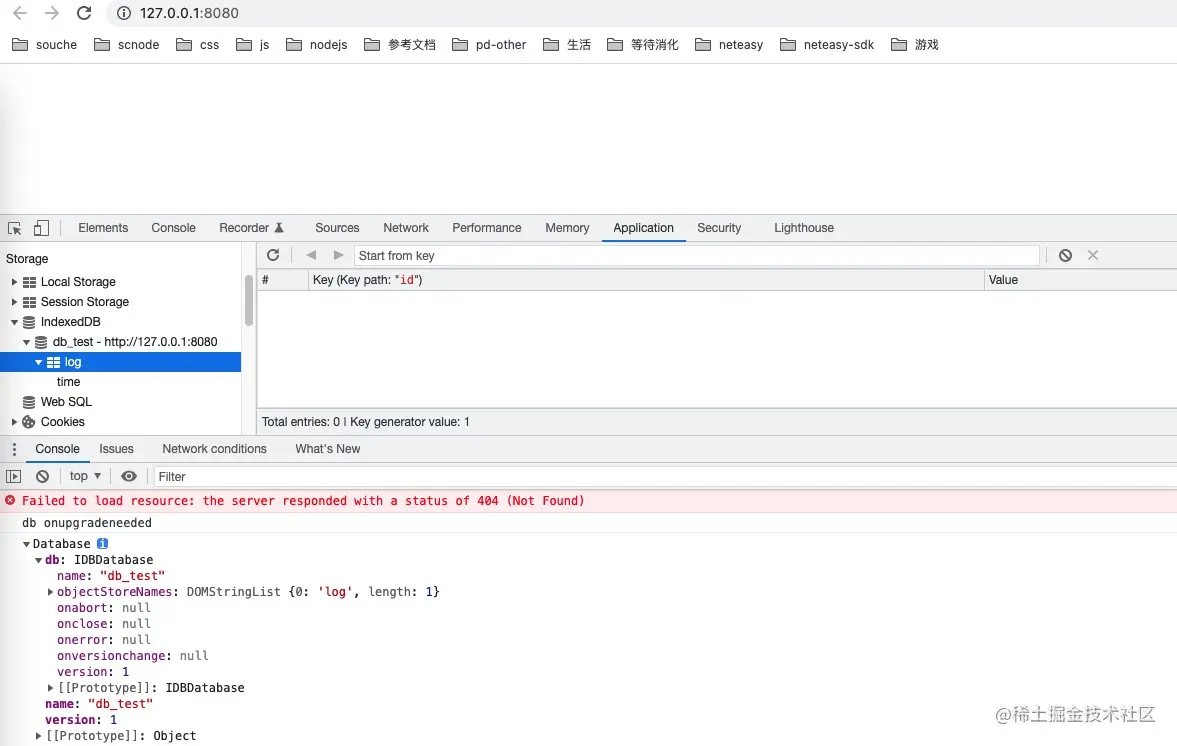Switch to the Elements tab
The width and height of the screenshot is (1177, 746).
point(103,228)
